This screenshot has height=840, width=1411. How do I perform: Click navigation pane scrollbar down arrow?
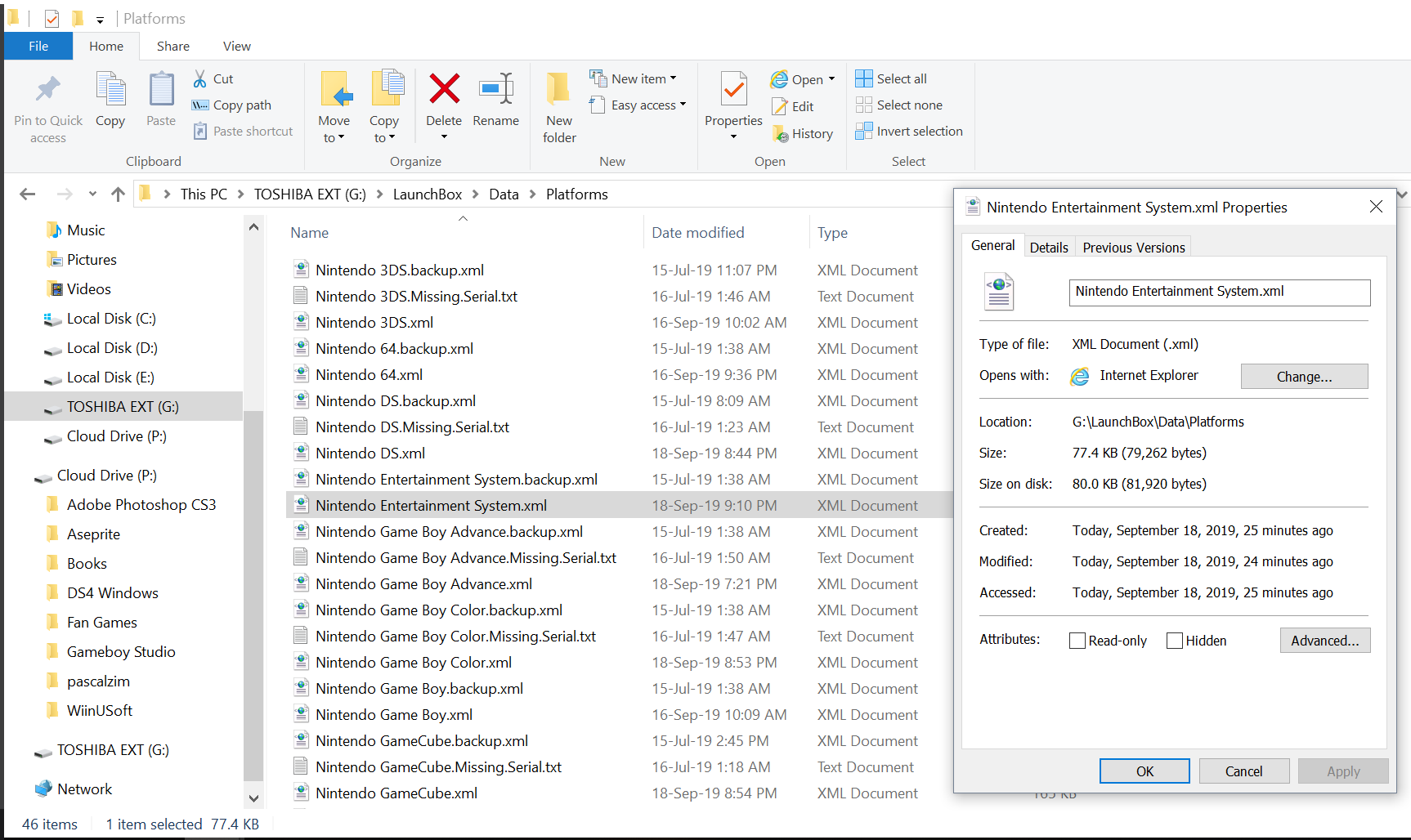[x=253, y=798]
